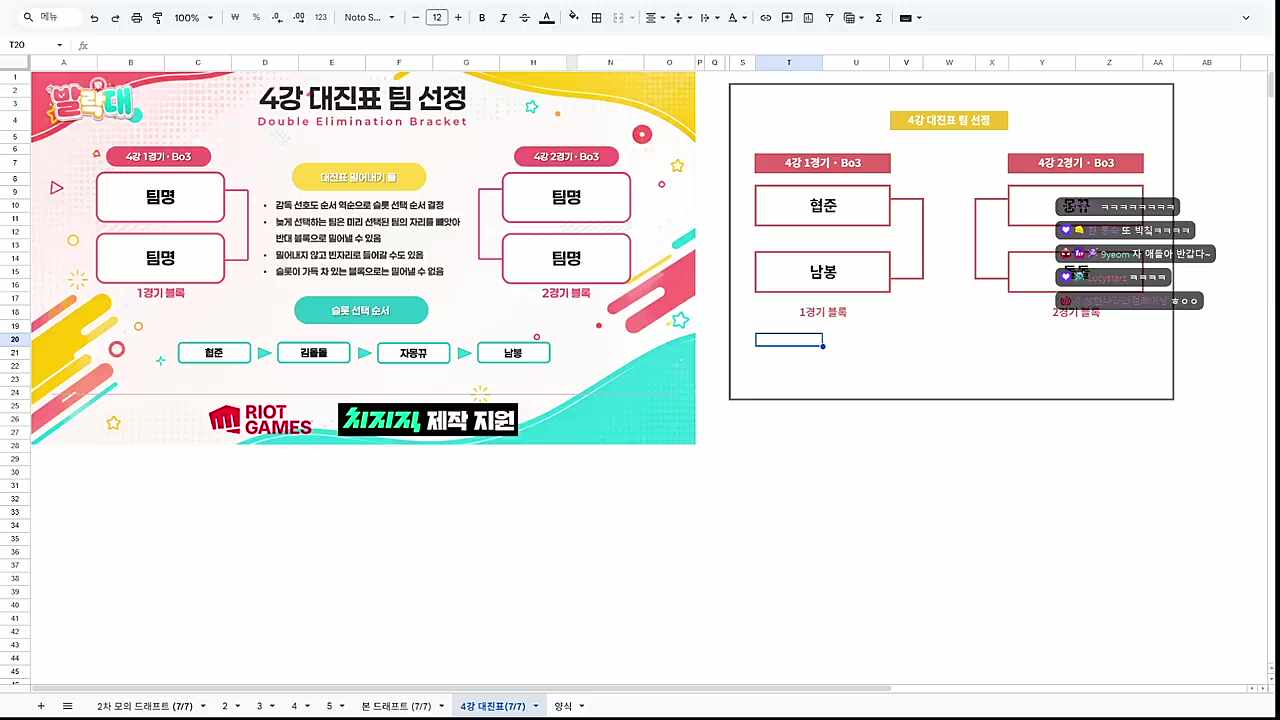This screenshot has width=1280, height=720.
Task: Switch to the 본 드래프트 (7/7) tab
Action: pos(398,706)
